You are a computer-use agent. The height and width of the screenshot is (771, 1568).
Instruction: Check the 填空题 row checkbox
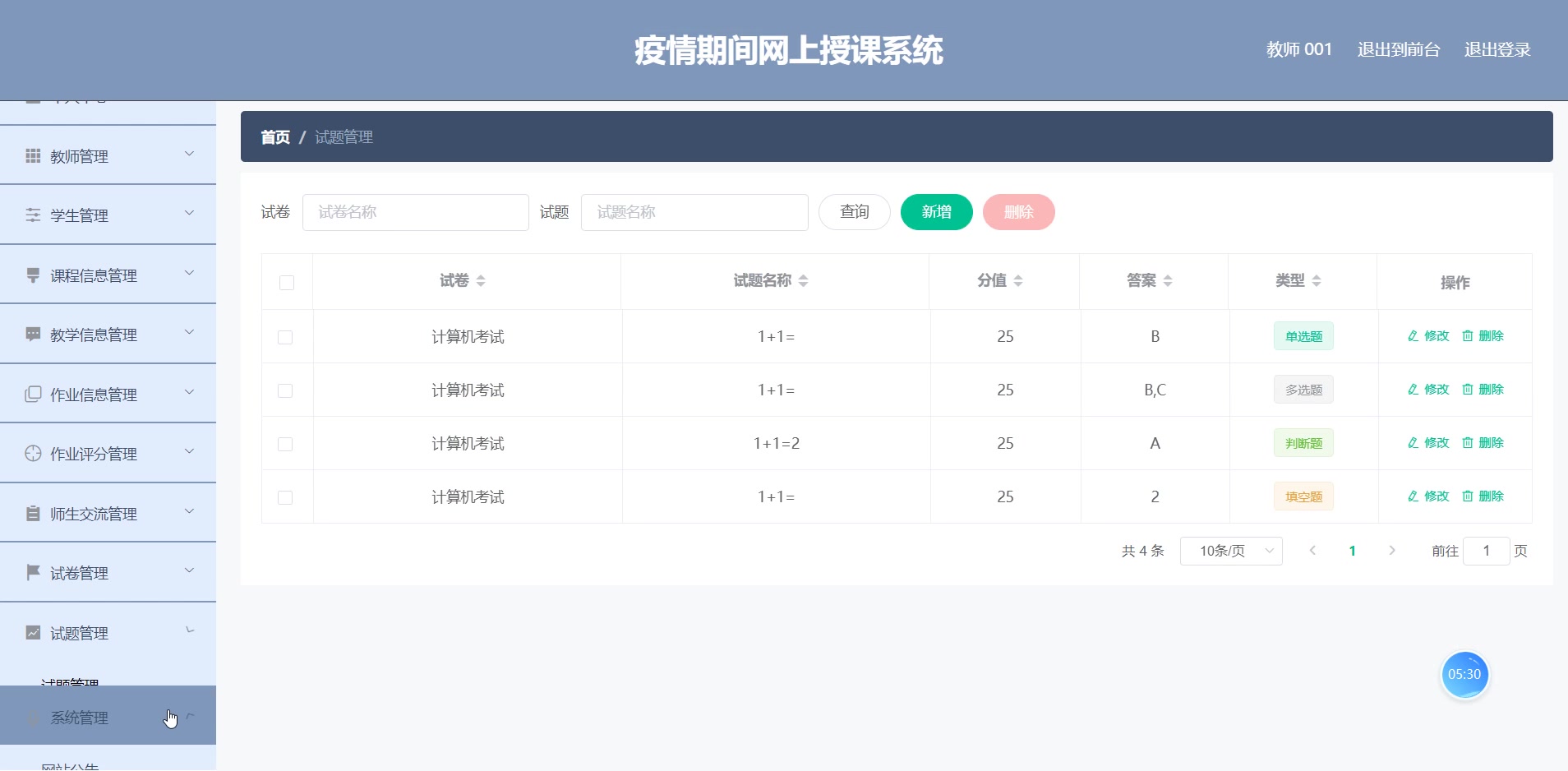(285, 497)
